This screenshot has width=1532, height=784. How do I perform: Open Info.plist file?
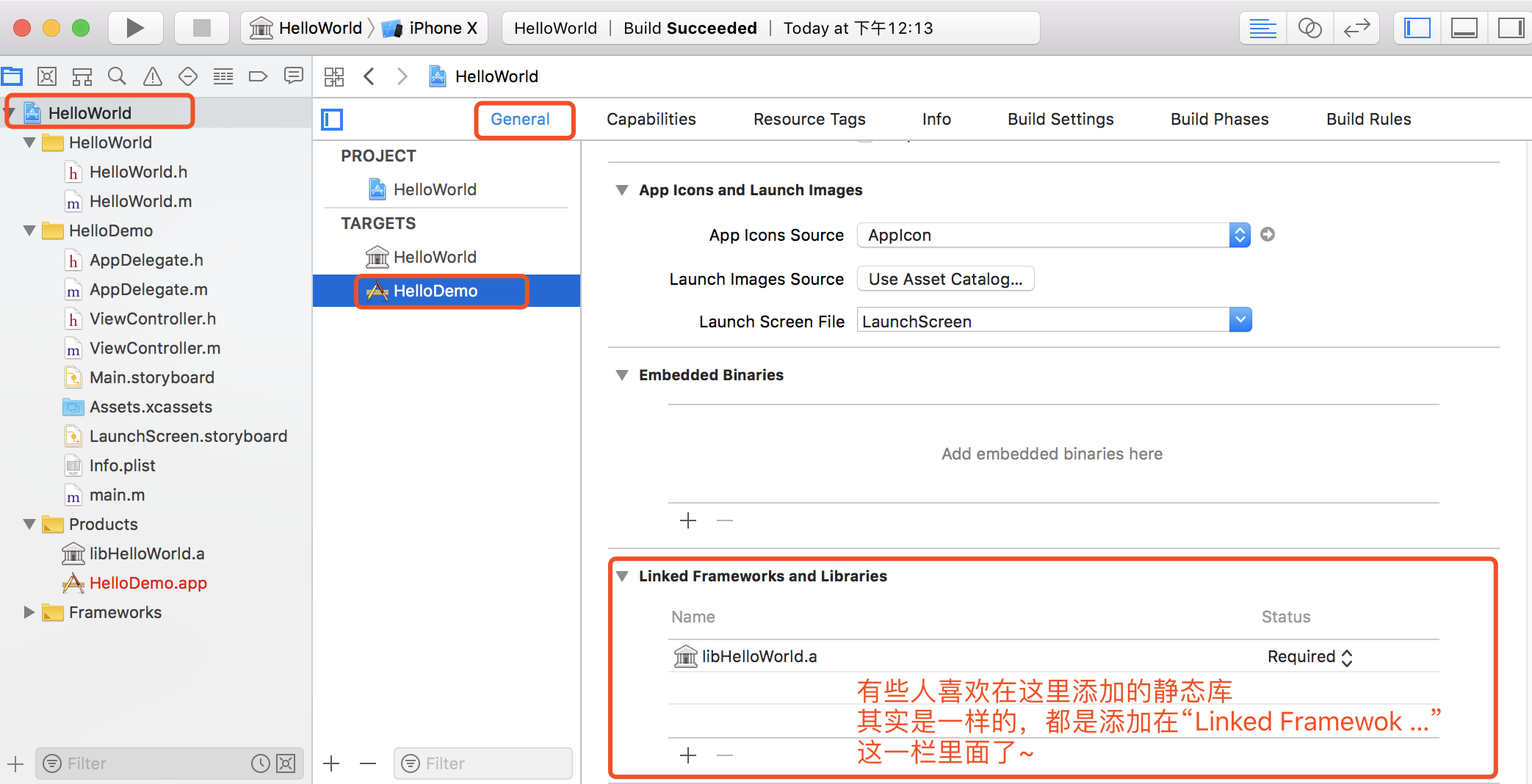[122, 465]
